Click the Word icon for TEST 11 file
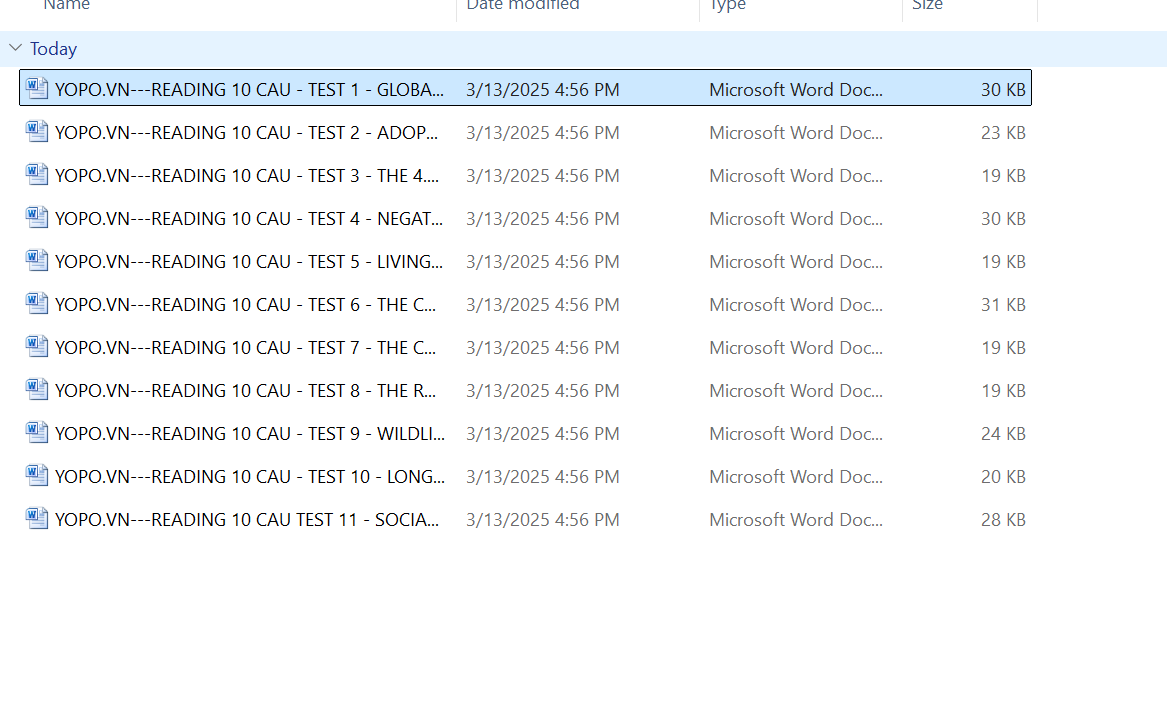This screenshot has height=712, width=1167. coord(37,519)
